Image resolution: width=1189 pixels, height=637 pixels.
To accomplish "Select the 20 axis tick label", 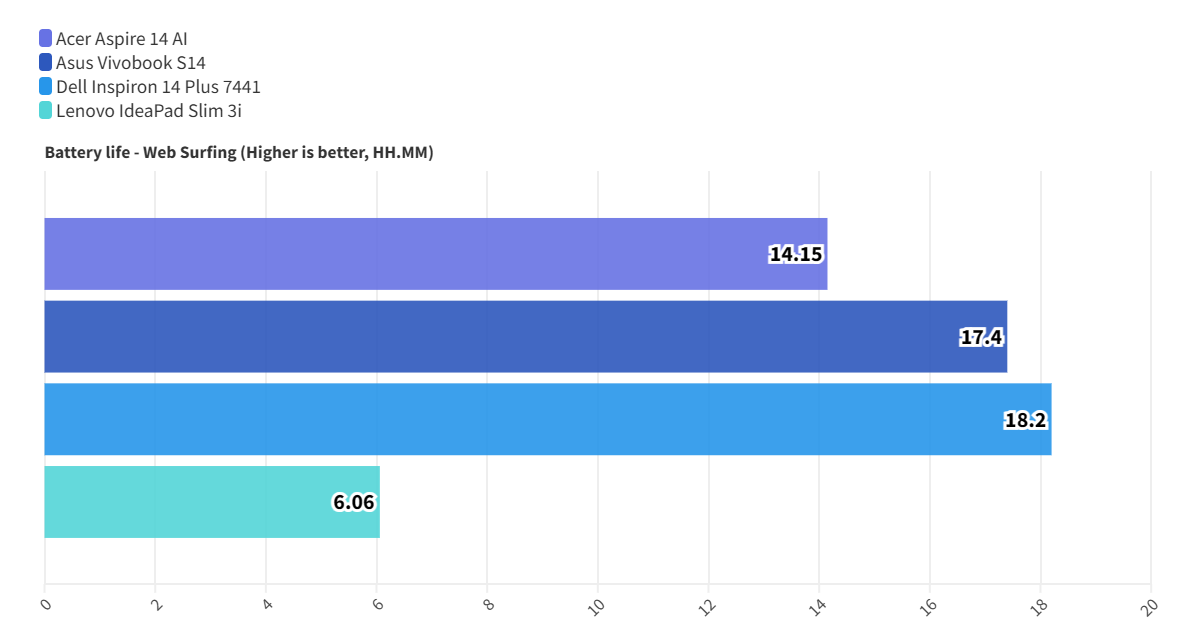I will point(1151,605).
